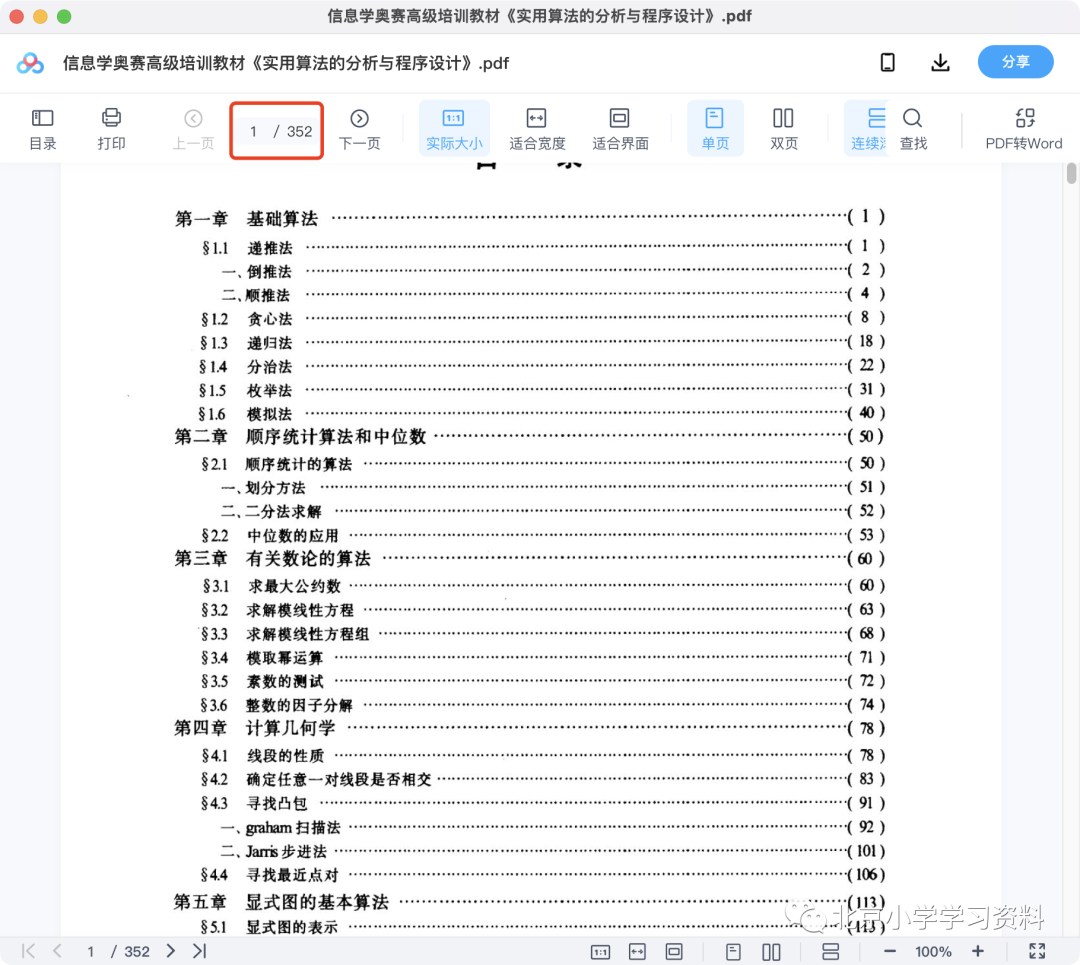Select 适合宽度 fit width
Screen dimensions: 1080x965
tap(537, 129)
